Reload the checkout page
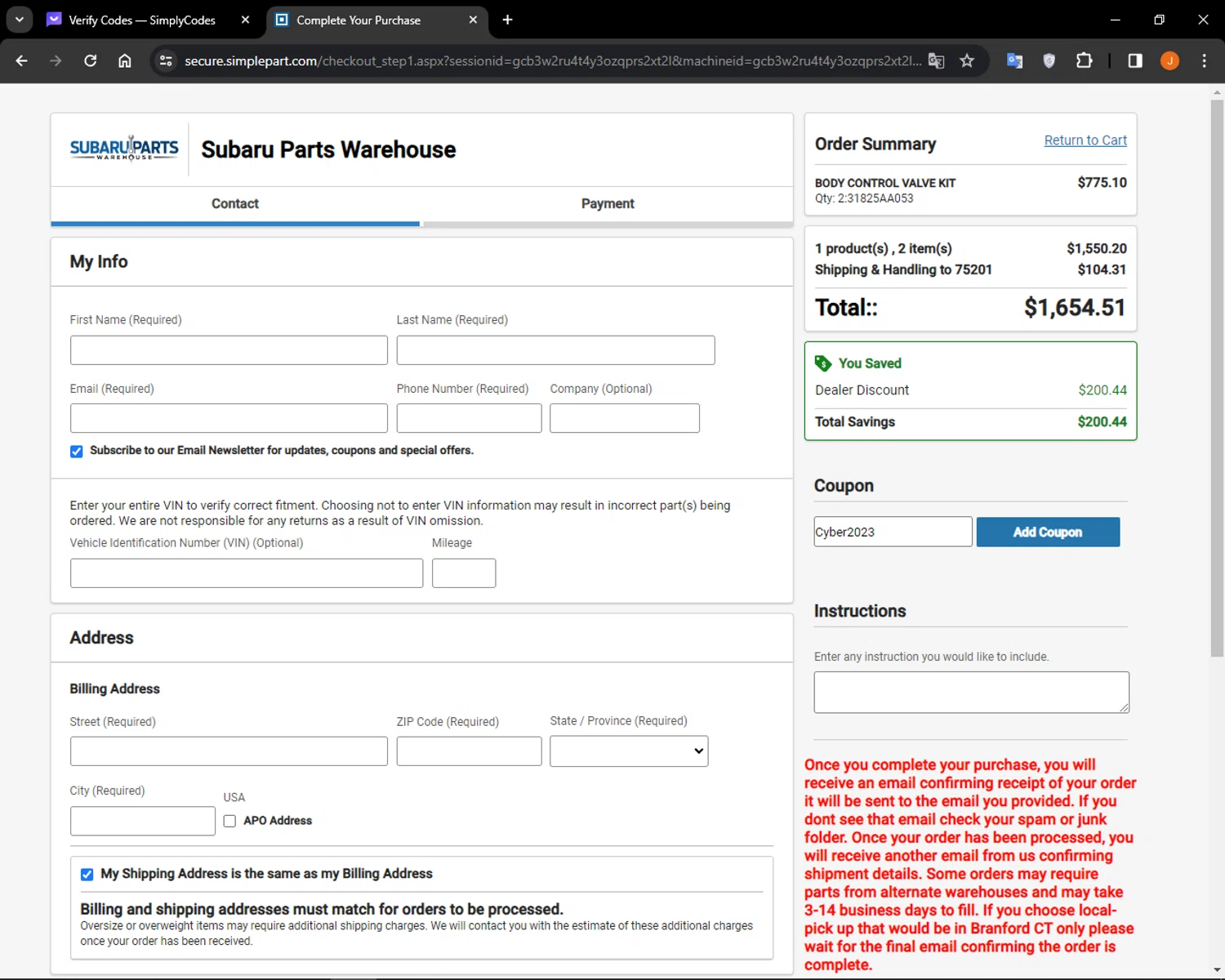 [91, 60]
